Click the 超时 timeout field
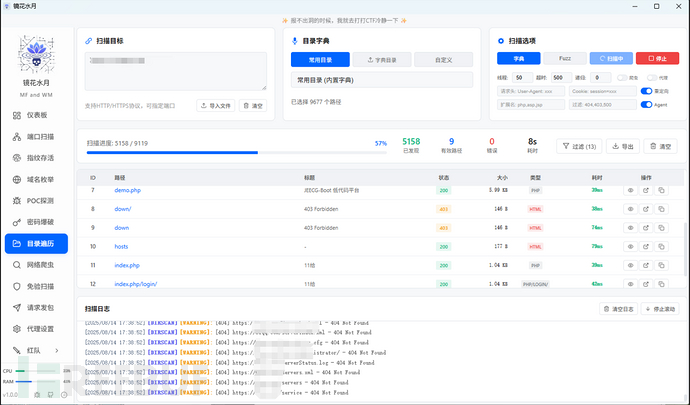This screenshot has width=690, height=405. [562, 77]
